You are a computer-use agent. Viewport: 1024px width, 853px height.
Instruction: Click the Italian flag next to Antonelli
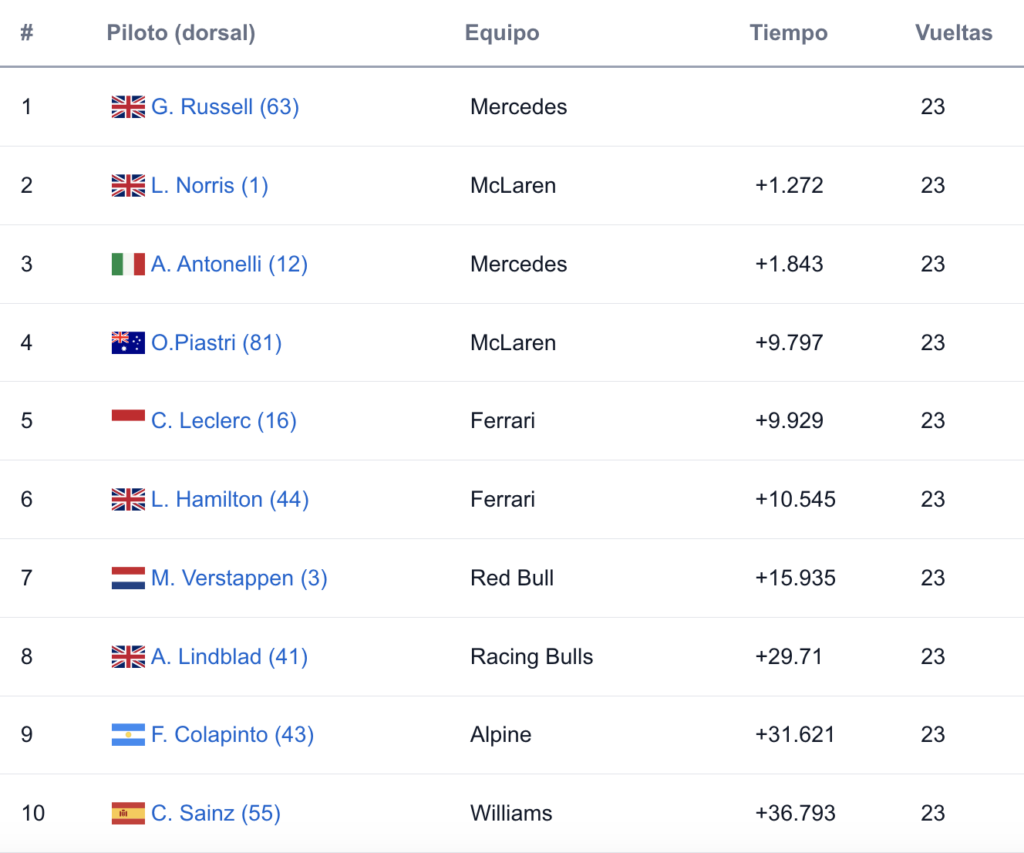tap(128, 264)
